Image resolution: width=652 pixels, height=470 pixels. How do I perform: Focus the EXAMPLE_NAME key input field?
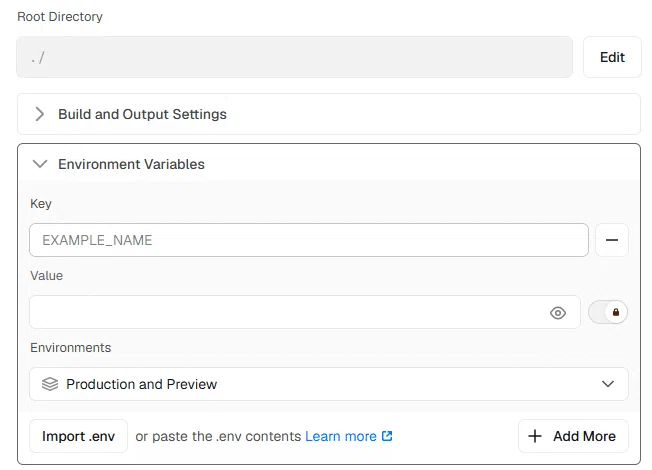click(x=309, y=240)
